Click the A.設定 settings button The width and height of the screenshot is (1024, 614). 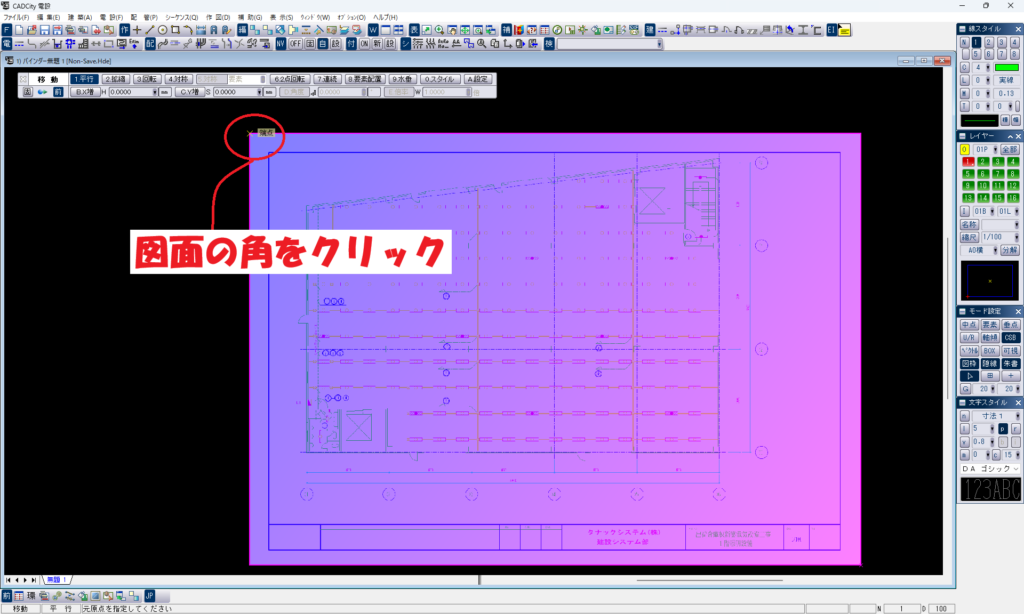[x=477, y=79]
